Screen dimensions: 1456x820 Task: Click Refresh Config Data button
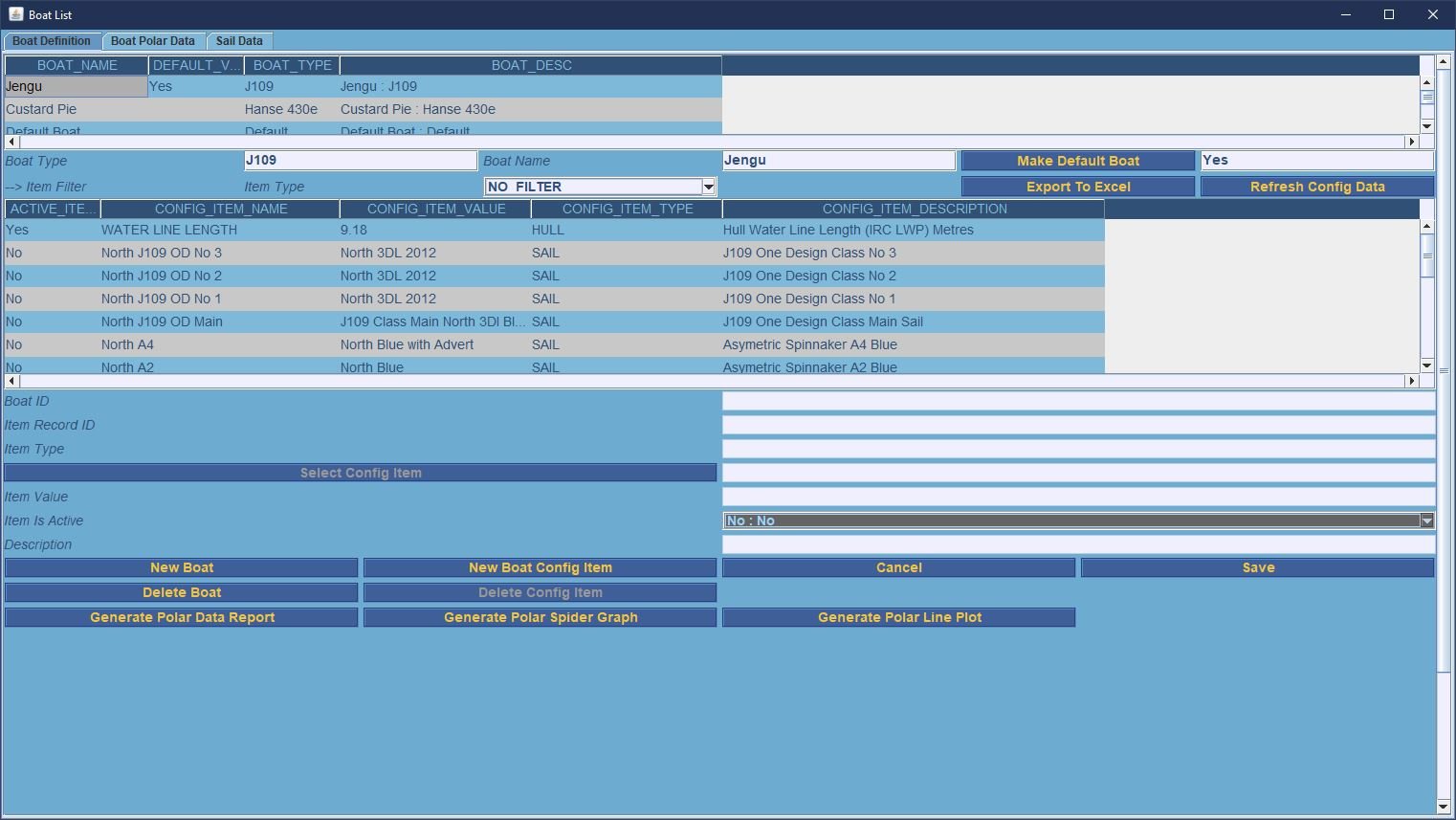[x=1316, y=187]
